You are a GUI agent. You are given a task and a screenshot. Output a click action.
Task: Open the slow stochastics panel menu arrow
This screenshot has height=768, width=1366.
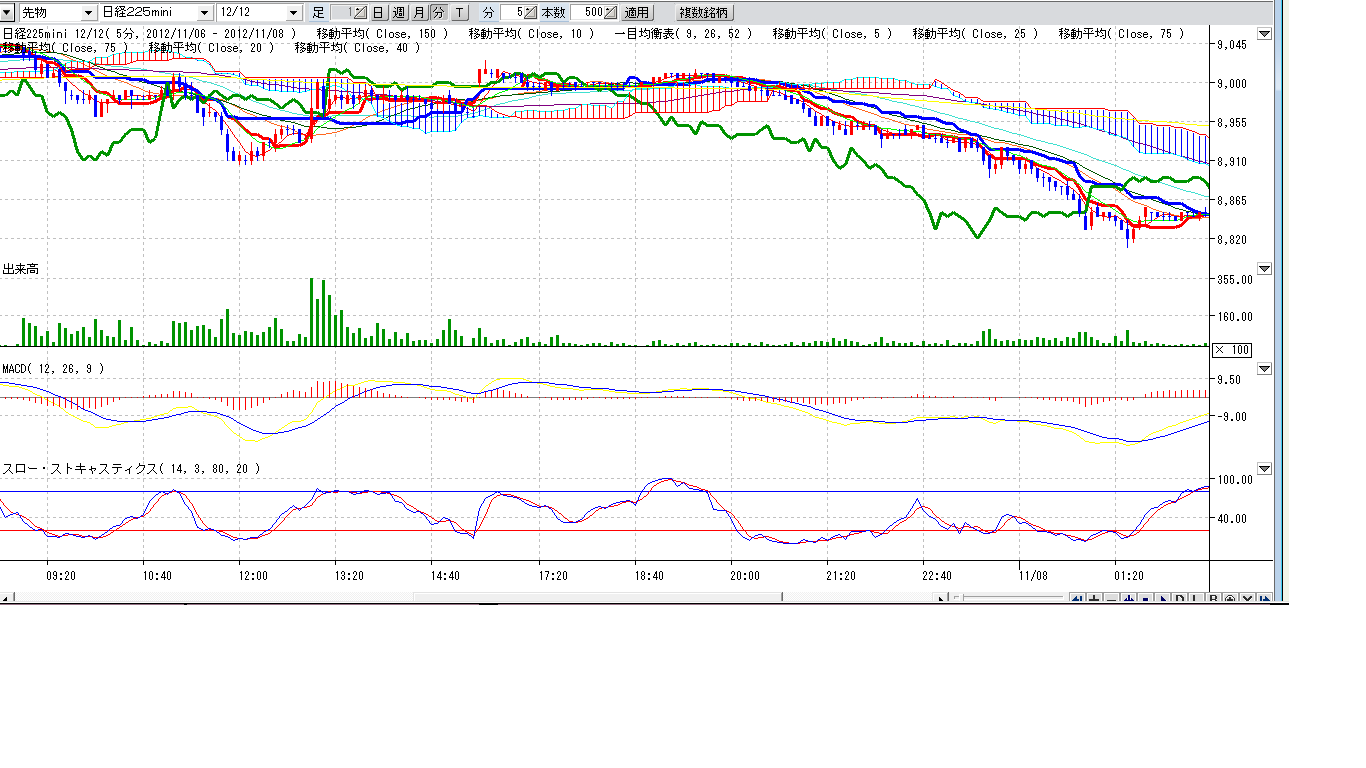(x=1264, y=469)
